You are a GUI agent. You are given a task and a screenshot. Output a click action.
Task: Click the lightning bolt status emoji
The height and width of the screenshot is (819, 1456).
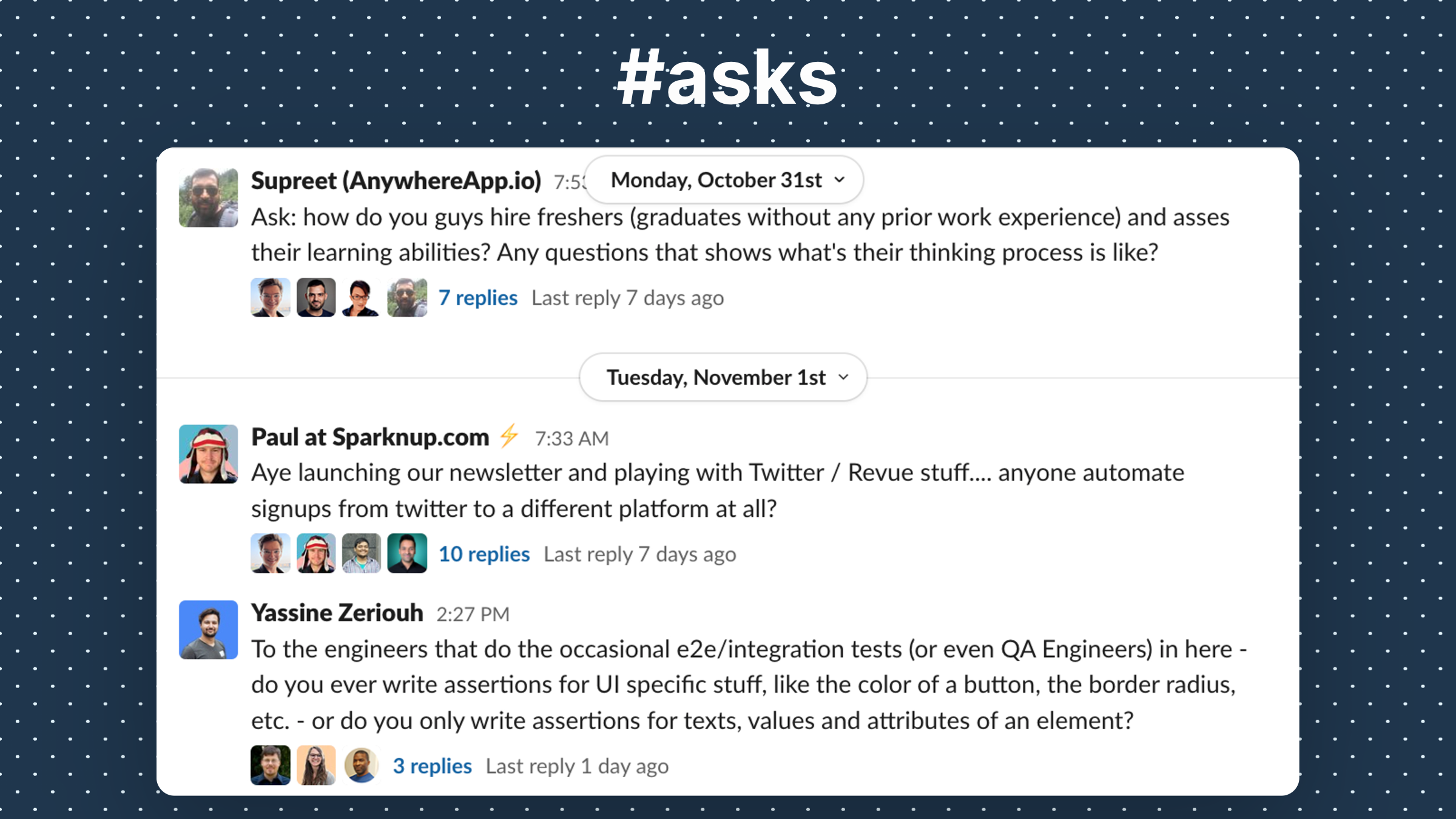(509, 436)
